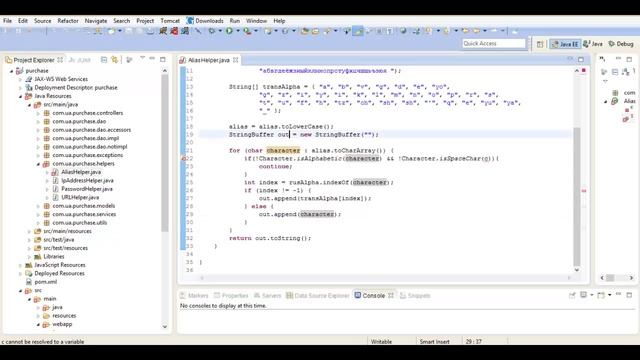
Task: Click red error mark on overview ruler
Action: click(x=584, y=191)
